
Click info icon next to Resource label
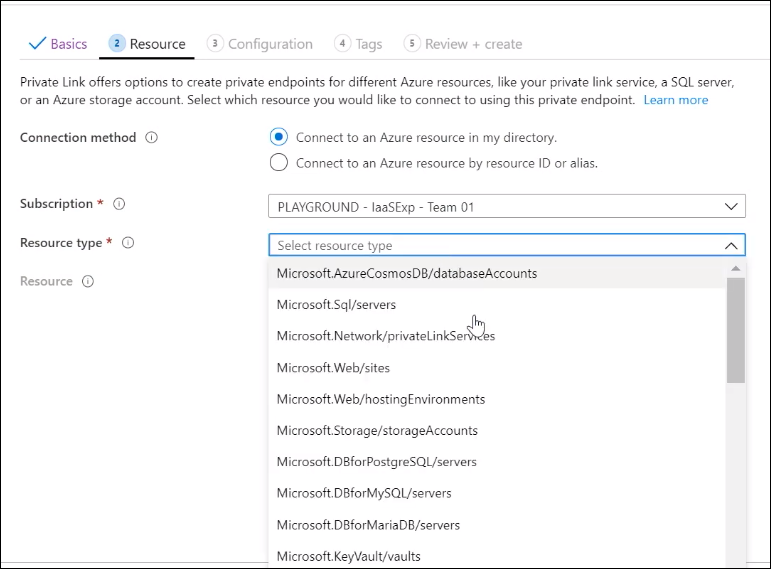(88, 282)
